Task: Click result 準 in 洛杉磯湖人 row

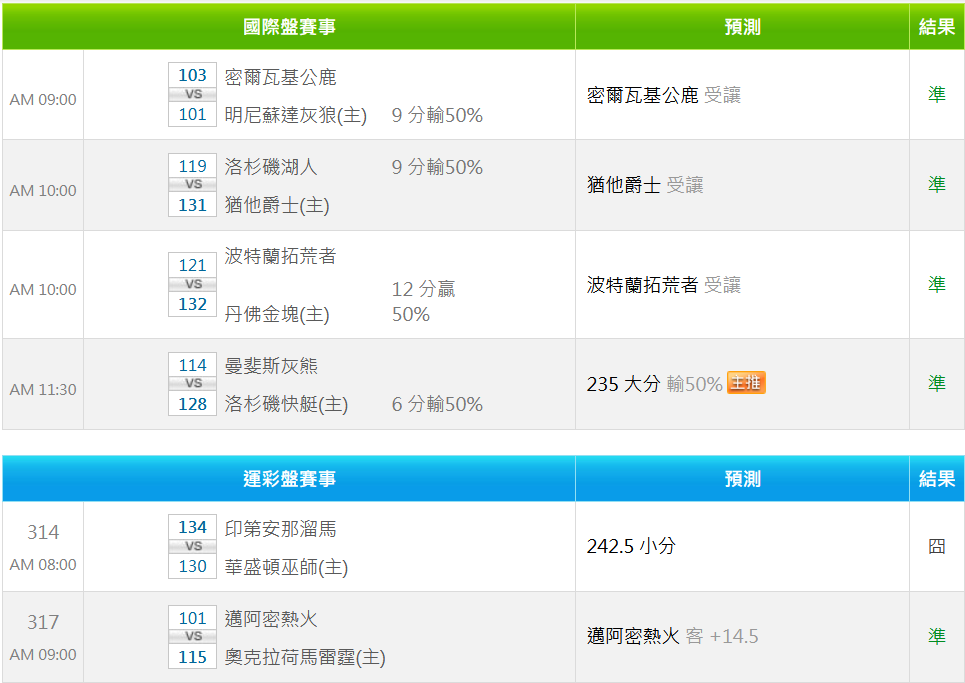Action: 937,184
